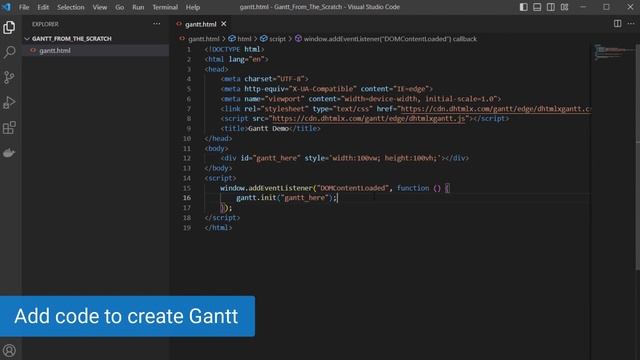
Task: Click 'window.addEventListener' code text
Action: click(x=267, y=188)
